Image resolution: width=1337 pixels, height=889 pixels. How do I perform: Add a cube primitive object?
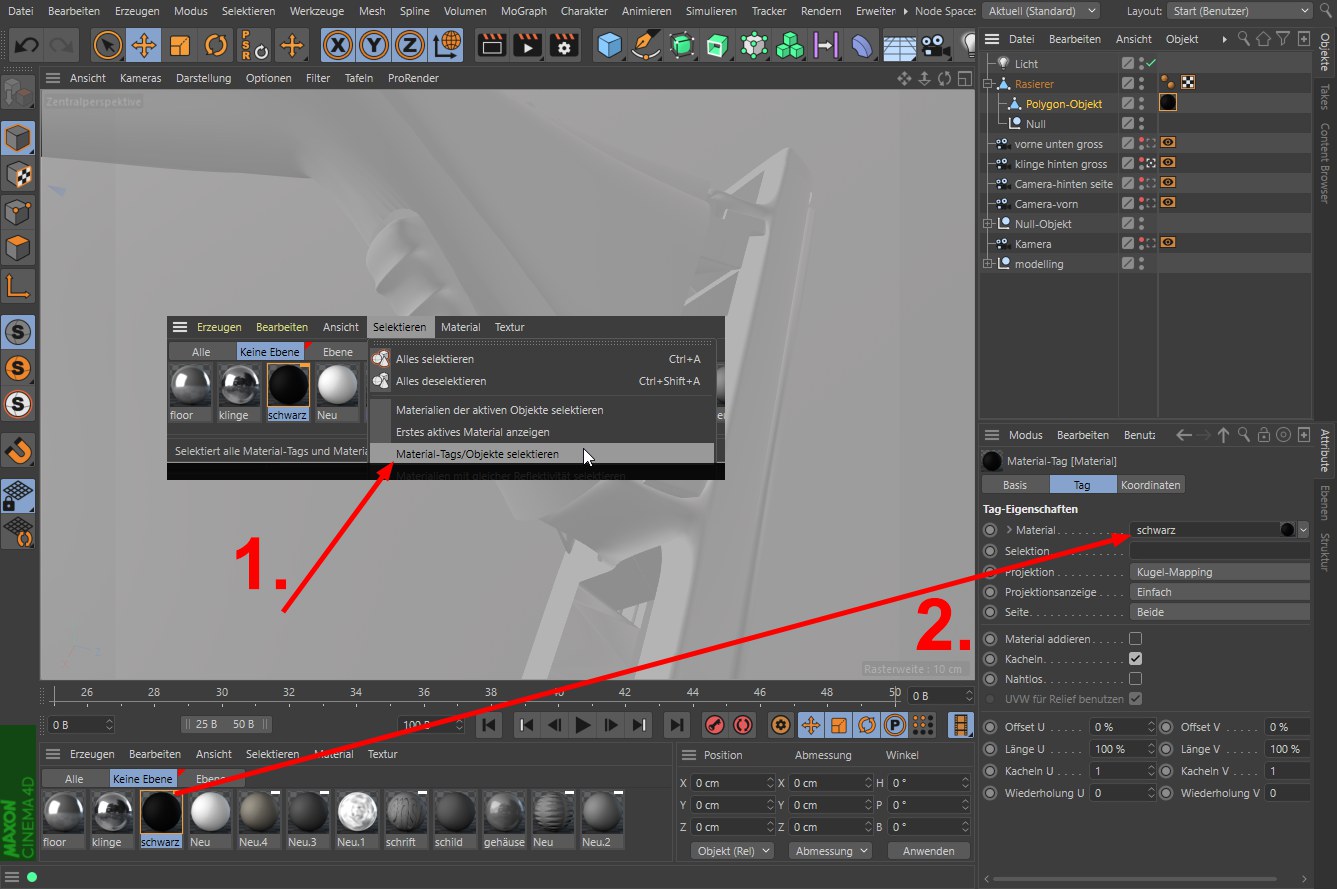point(609,45)
